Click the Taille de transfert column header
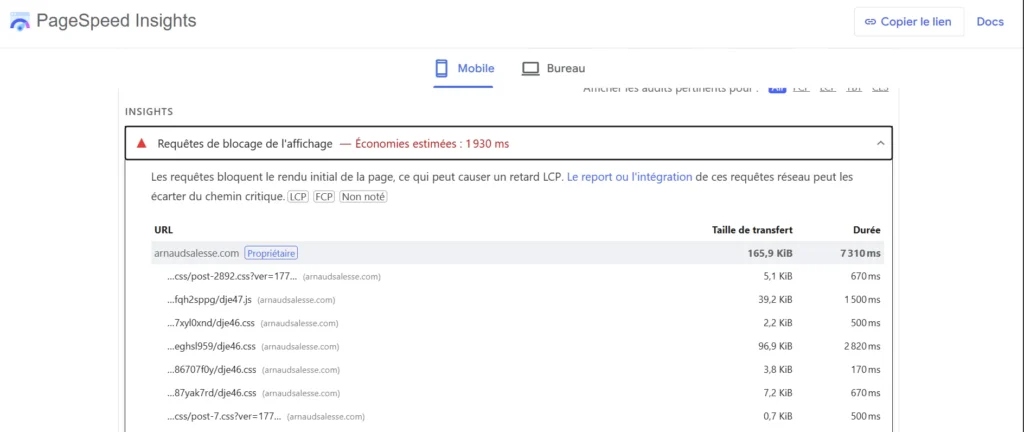 point(752,230)
